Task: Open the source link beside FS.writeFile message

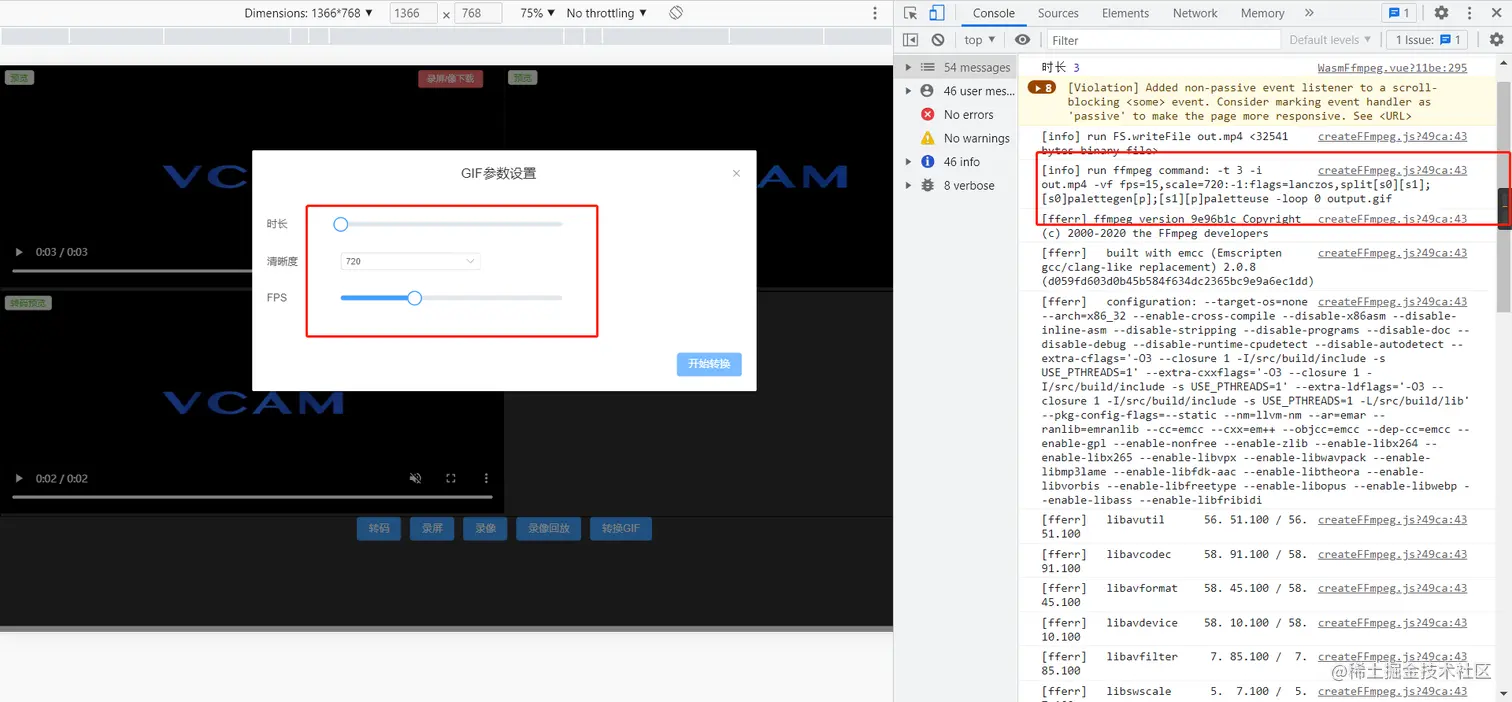Action: point(1392,137)
